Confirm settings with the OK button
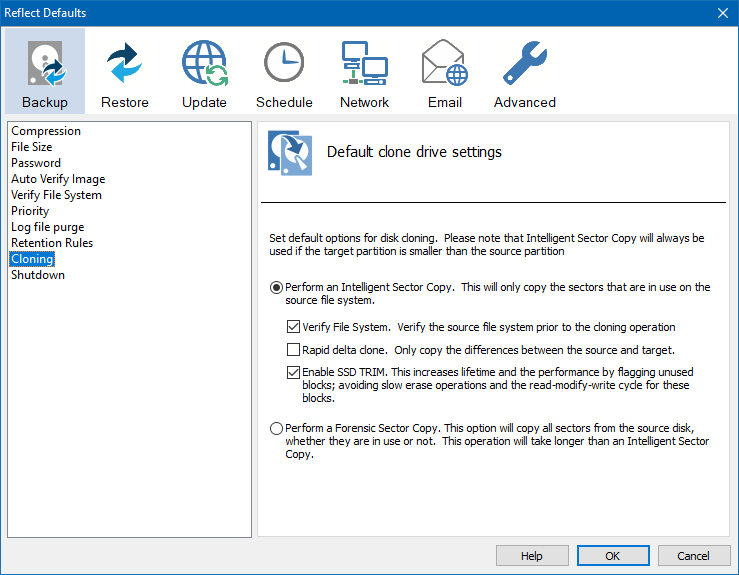 point(613,556)
